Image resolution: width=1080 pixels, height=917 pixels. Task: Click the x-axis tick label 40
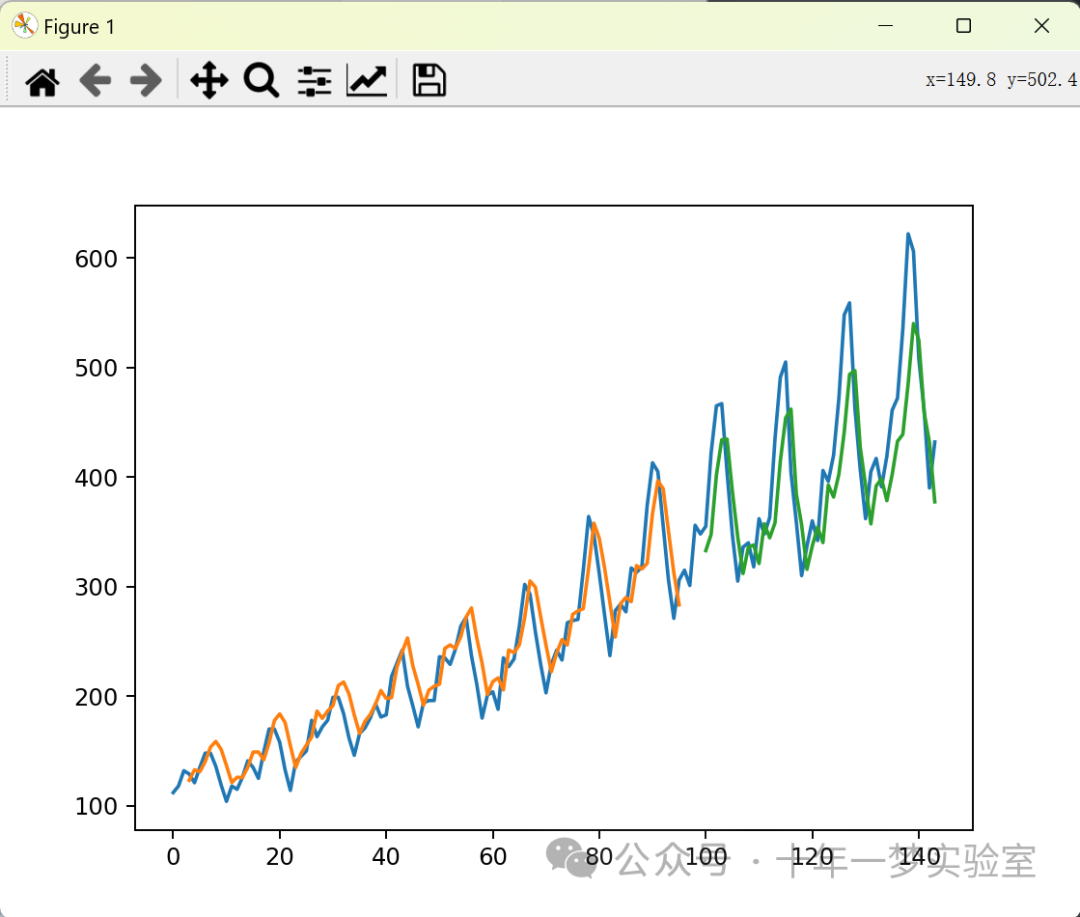point(386,857)
